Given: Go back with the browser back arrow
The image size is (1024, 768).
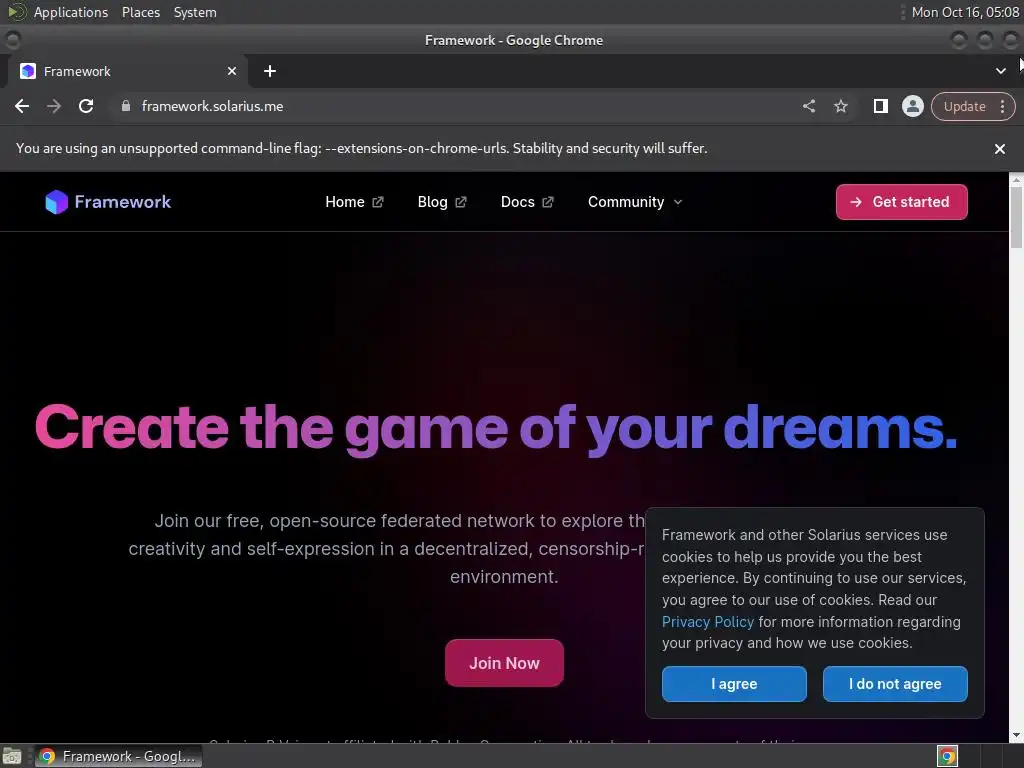Looking at the screenshot, I should 22,106.
